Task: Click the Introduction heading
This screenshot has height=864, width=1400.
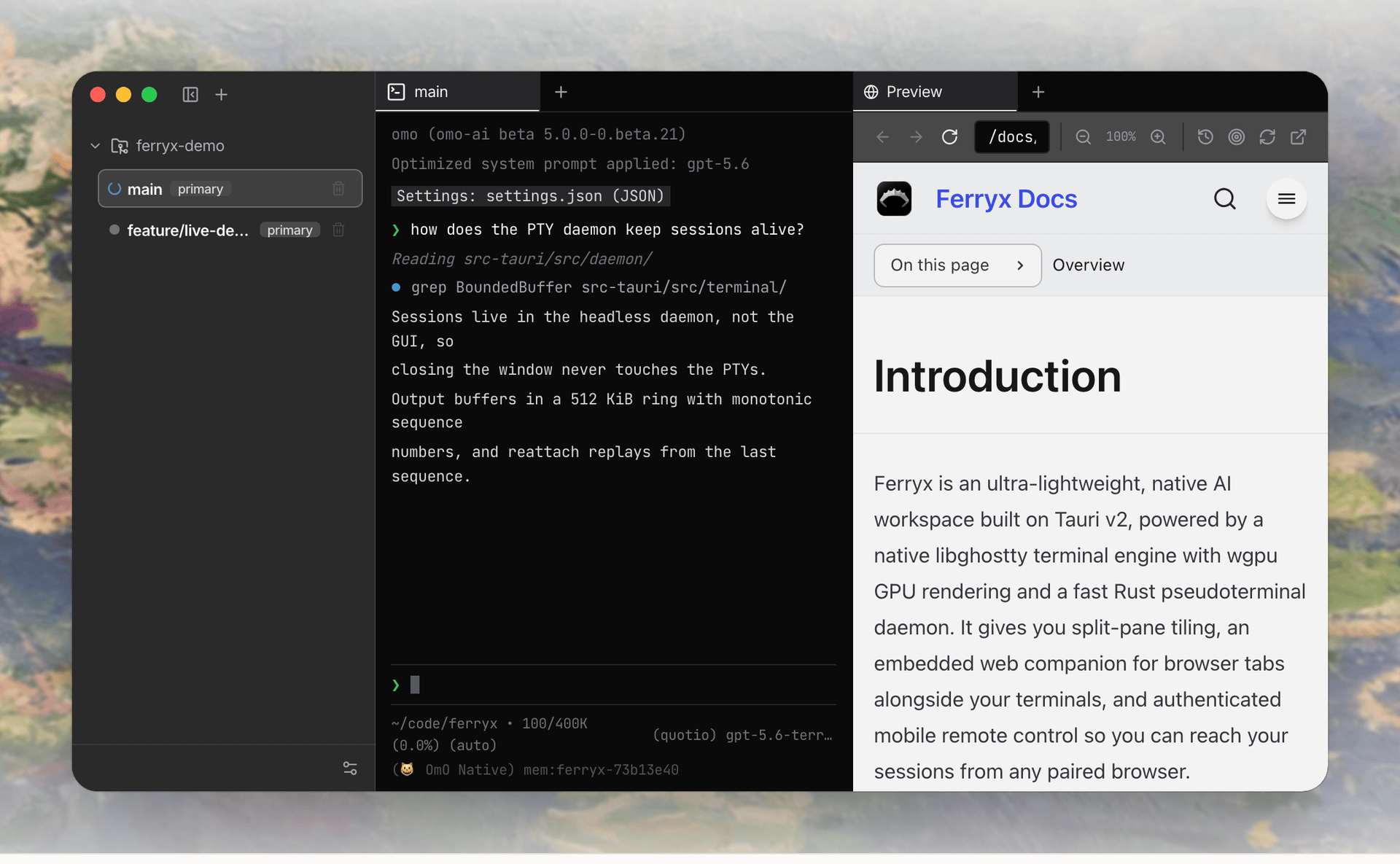Action: pyautogui.click(x=997, y=376)
